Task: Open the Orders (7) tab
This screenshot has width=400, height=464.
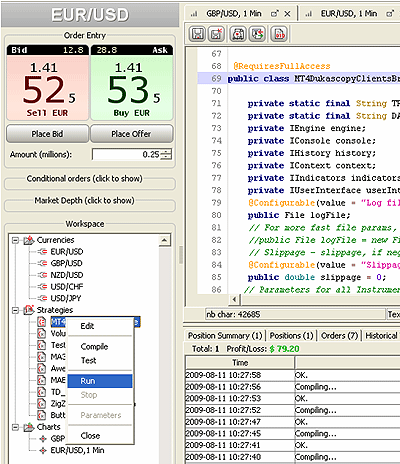Action: (x=339, y=336)
